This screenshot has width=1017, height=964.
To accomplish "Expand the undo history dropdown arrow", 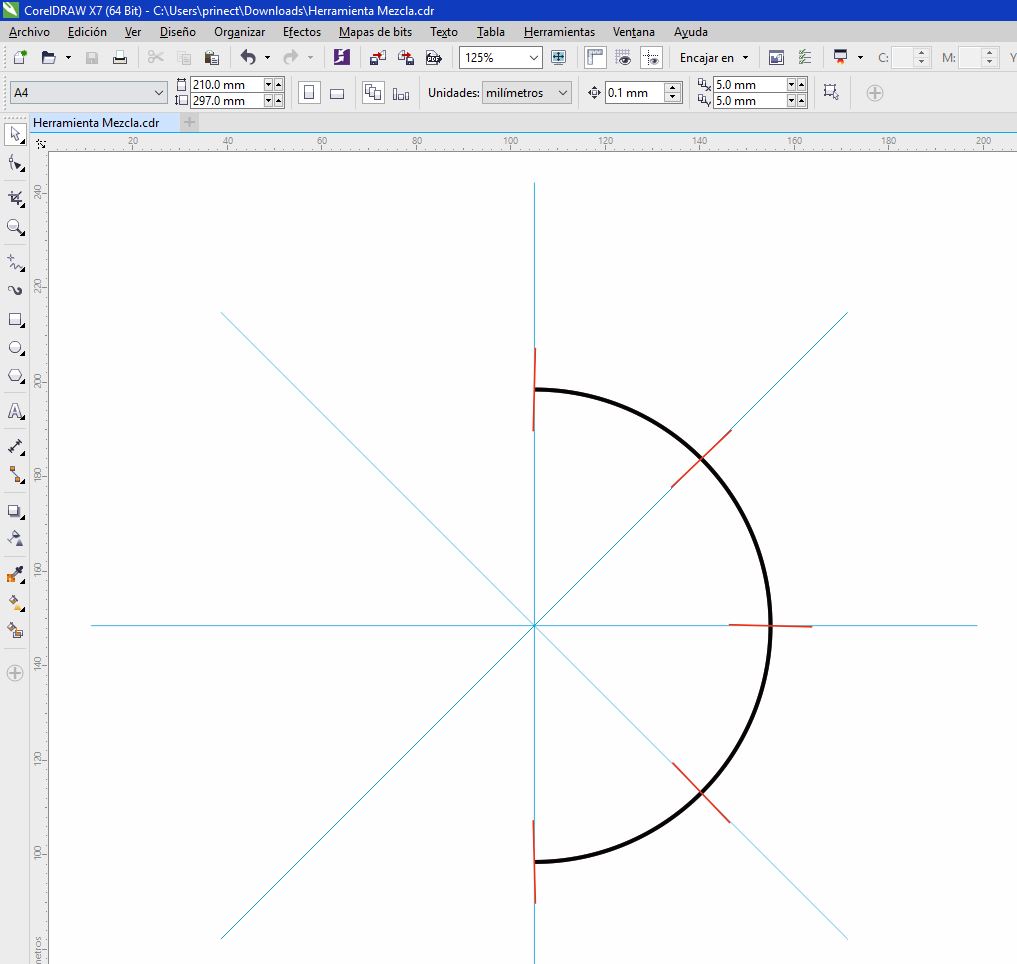I will tap(267, 58).
